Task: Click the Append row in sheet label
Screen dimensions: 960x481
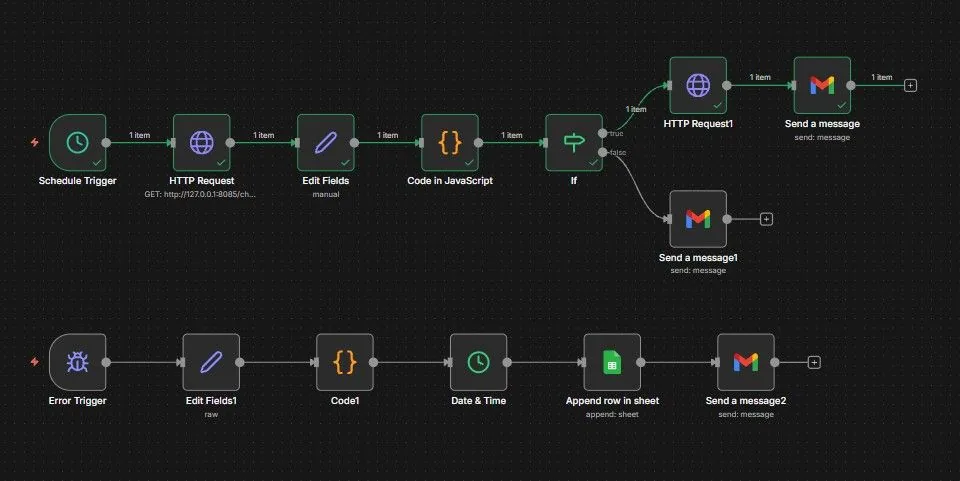Action: click(612, 401)
